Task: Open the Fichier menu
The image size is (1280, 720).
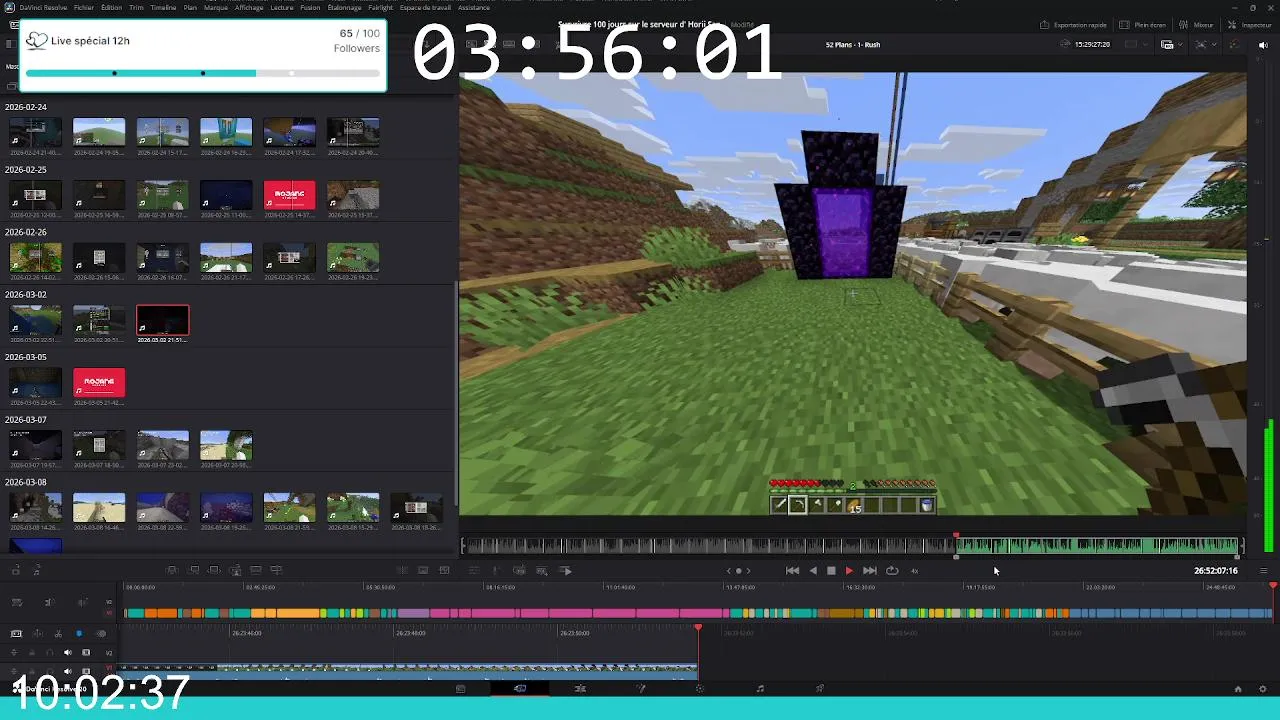Action: [84, 7]
